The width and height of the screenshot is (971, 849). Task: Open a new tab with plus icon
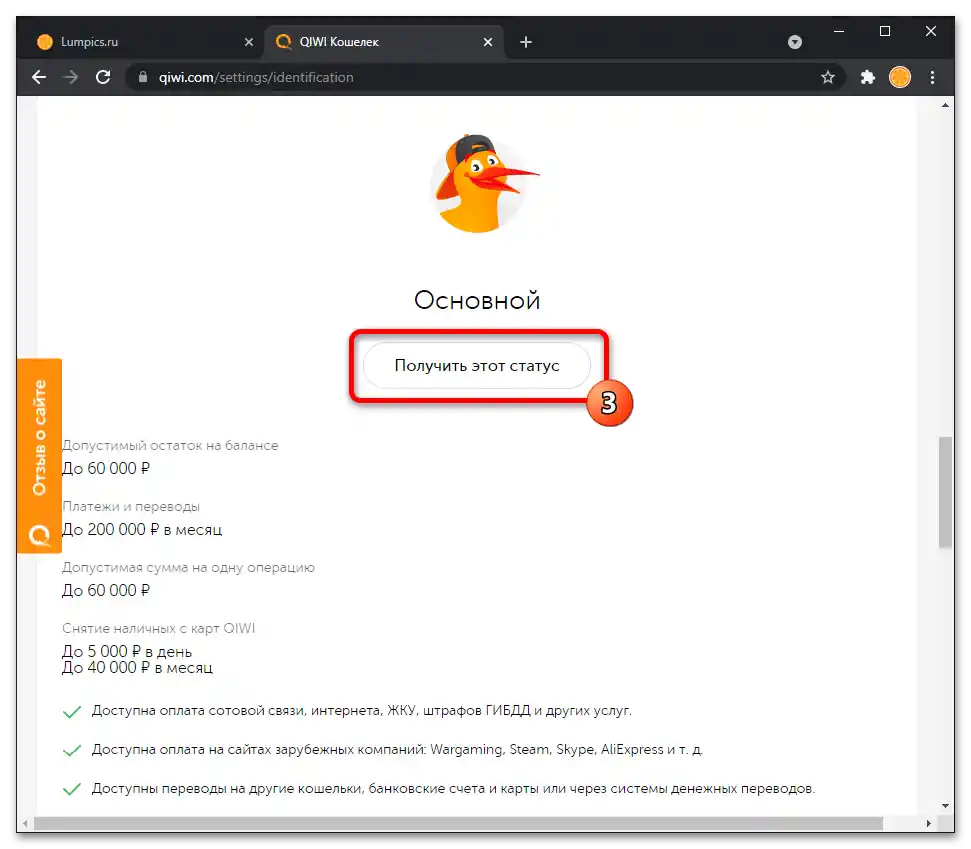pyautogui.click(x=526, y=42)
